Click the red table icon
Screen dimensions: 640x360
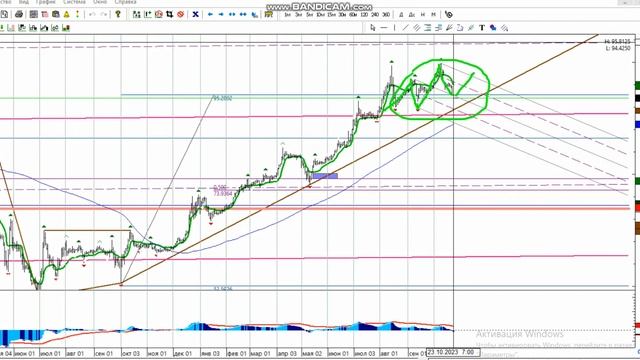(44, 15)
